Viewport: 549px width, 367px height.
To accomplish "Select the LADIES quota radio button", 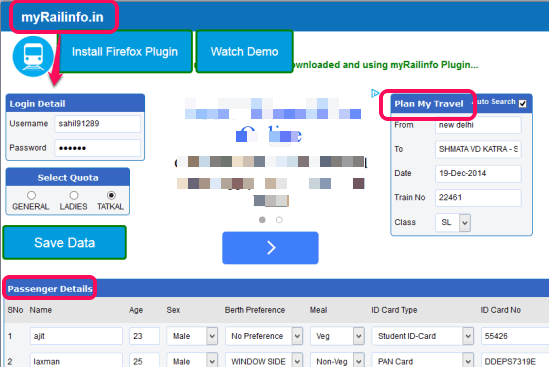I will point(74,195).
